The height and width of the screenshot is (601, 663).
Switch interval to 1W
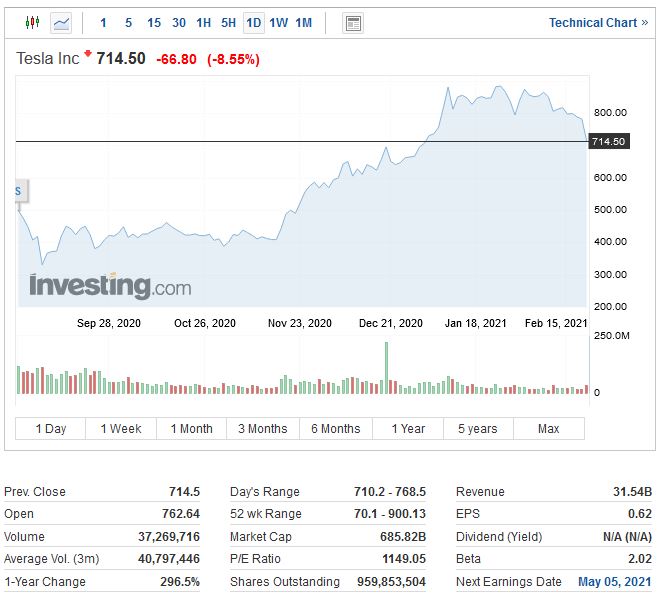(279, 22)
